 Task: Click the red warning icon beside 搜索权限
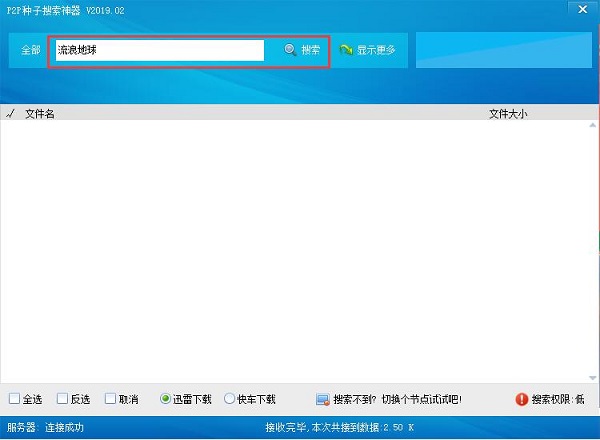click(x=521, y=399)
